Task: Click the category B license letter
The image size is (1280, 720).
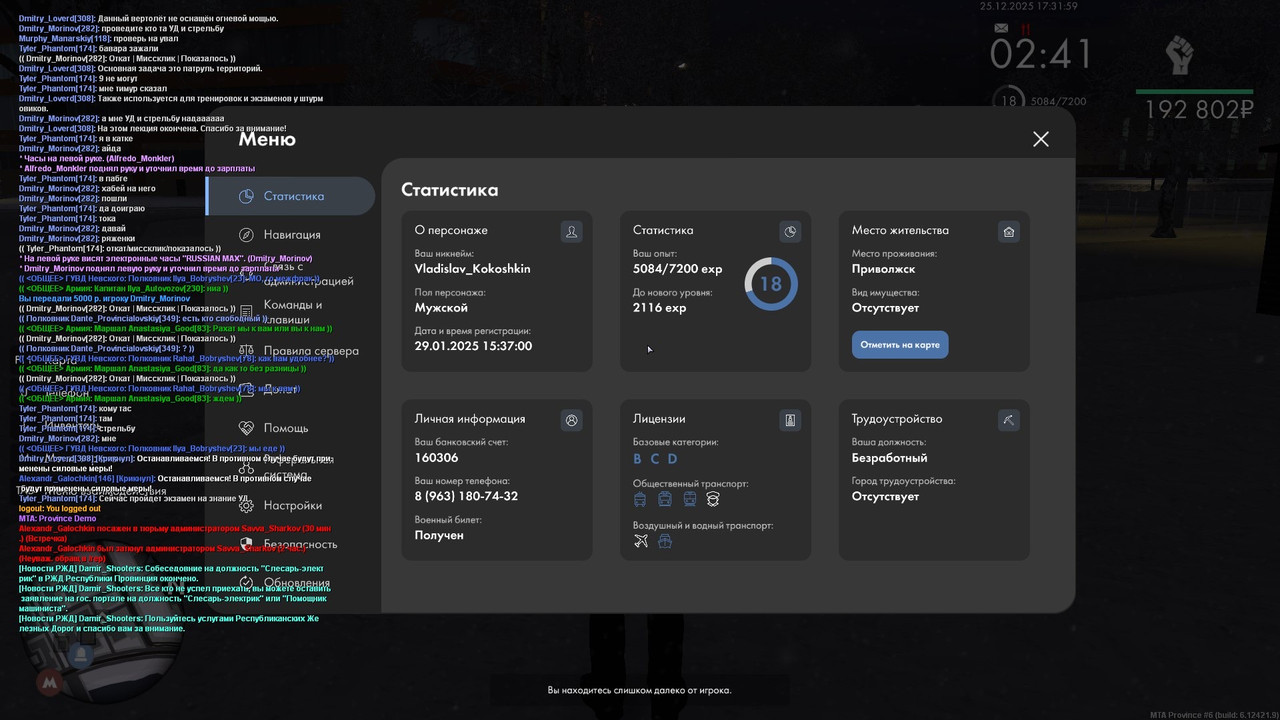Action: 638,459
